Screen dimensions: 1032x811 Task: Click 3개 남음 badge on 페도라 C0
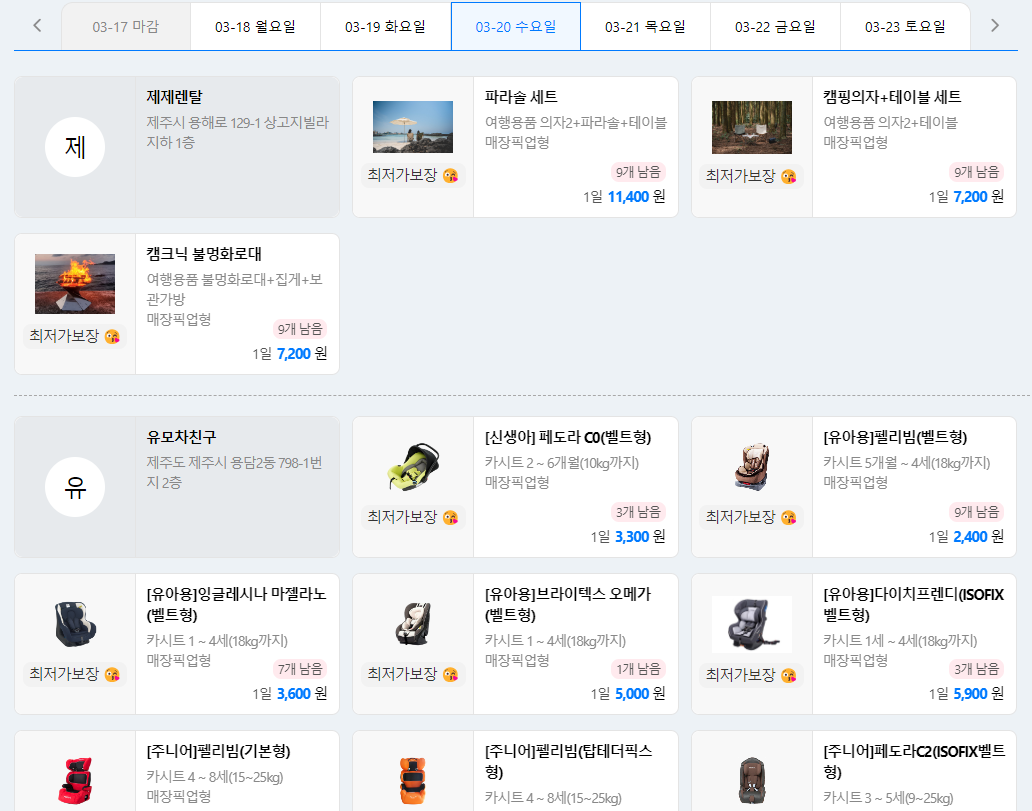click(x=638, y=511)
